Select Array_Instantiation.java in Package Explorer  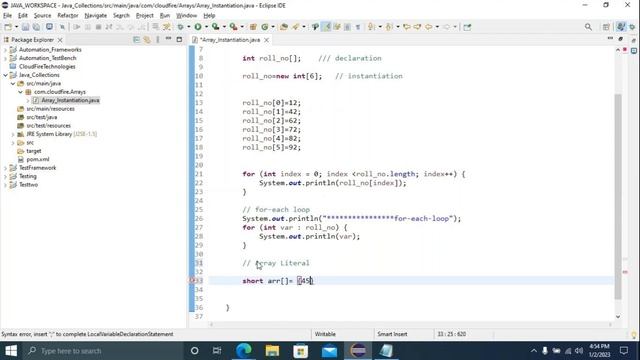tap(70, 100)
